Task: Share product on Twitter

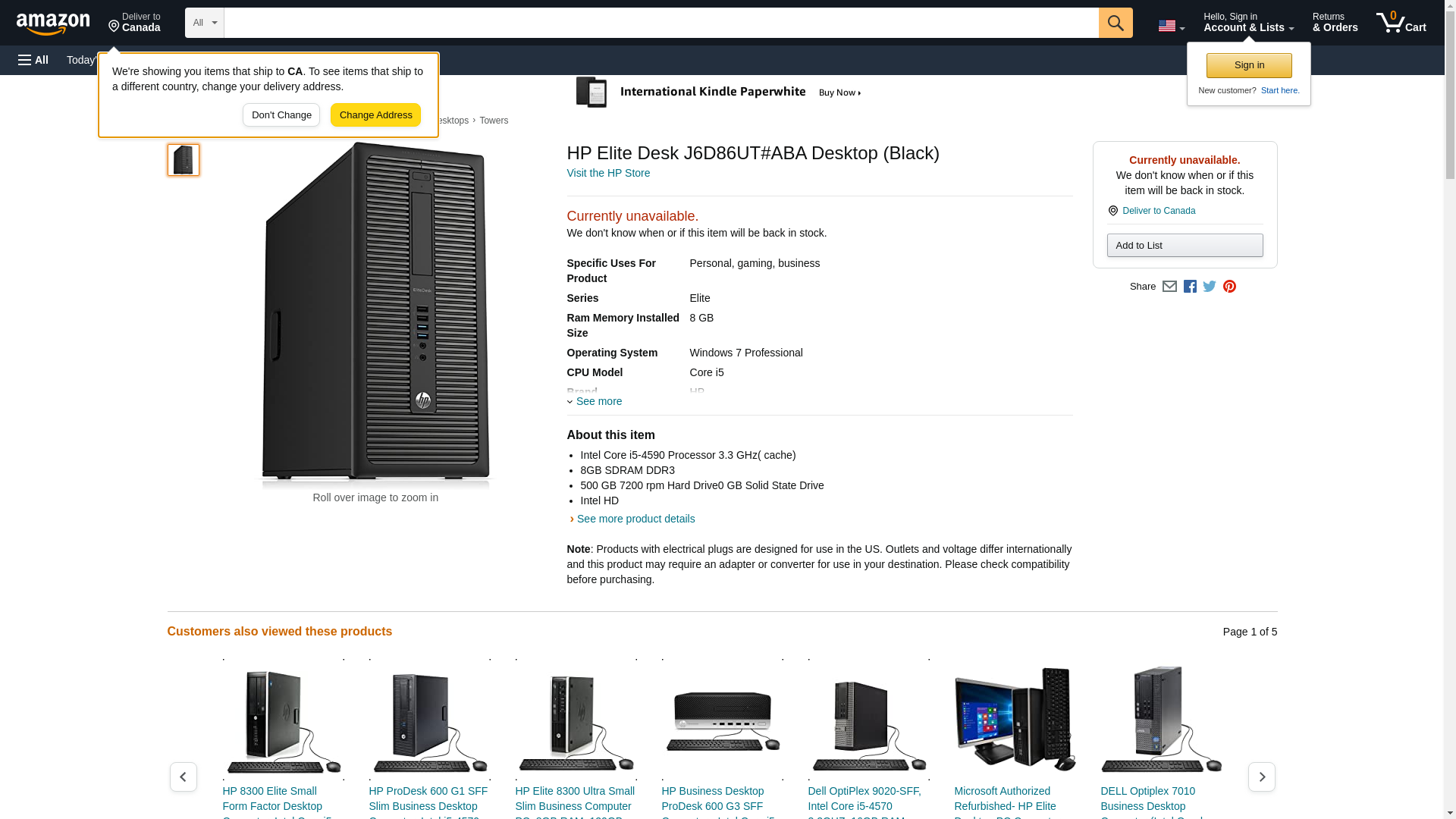Action: click(x=1210, y=287)
